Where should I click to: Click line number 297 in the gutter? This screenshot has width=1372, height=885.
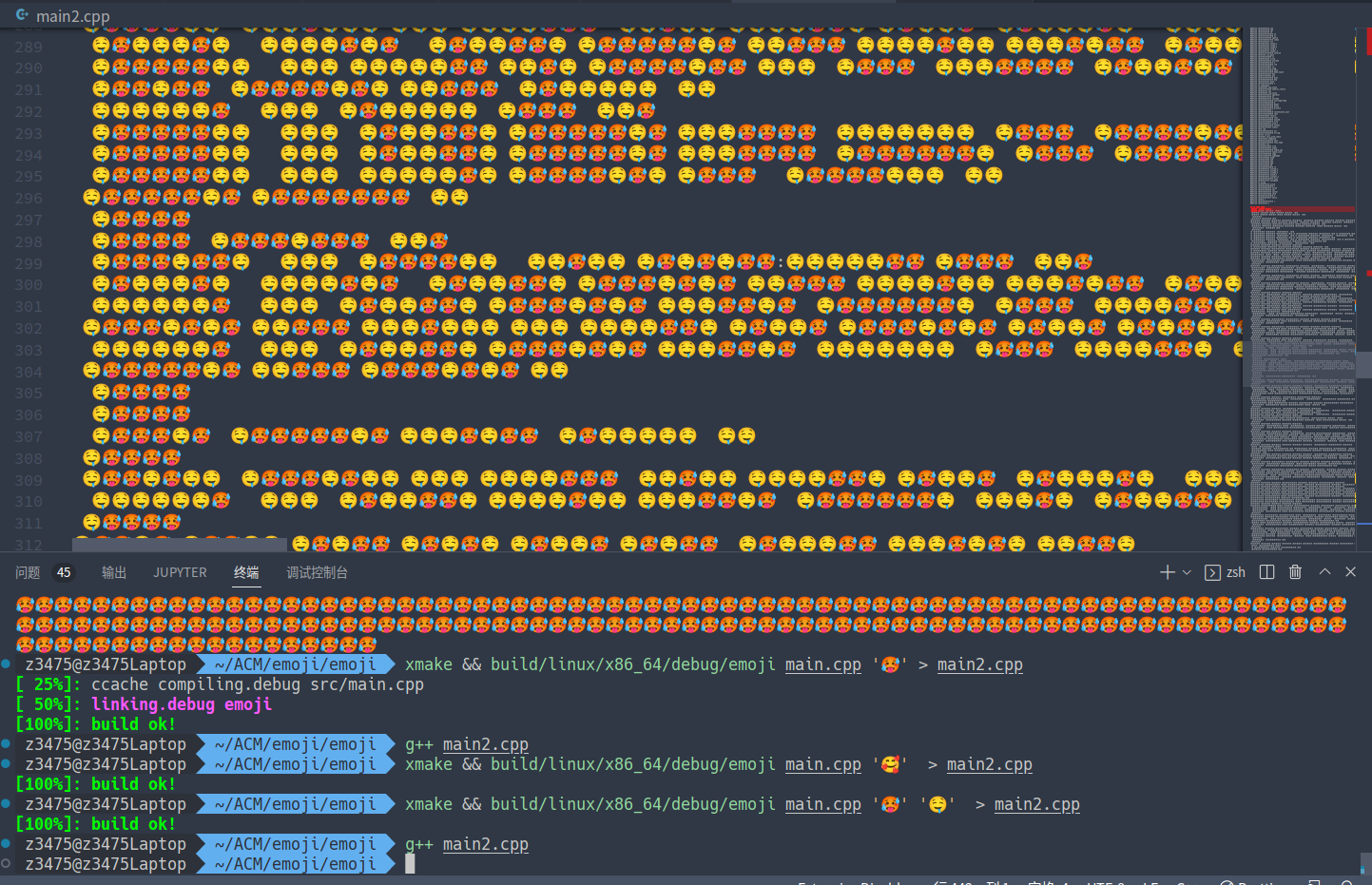[x=29, y=221]
